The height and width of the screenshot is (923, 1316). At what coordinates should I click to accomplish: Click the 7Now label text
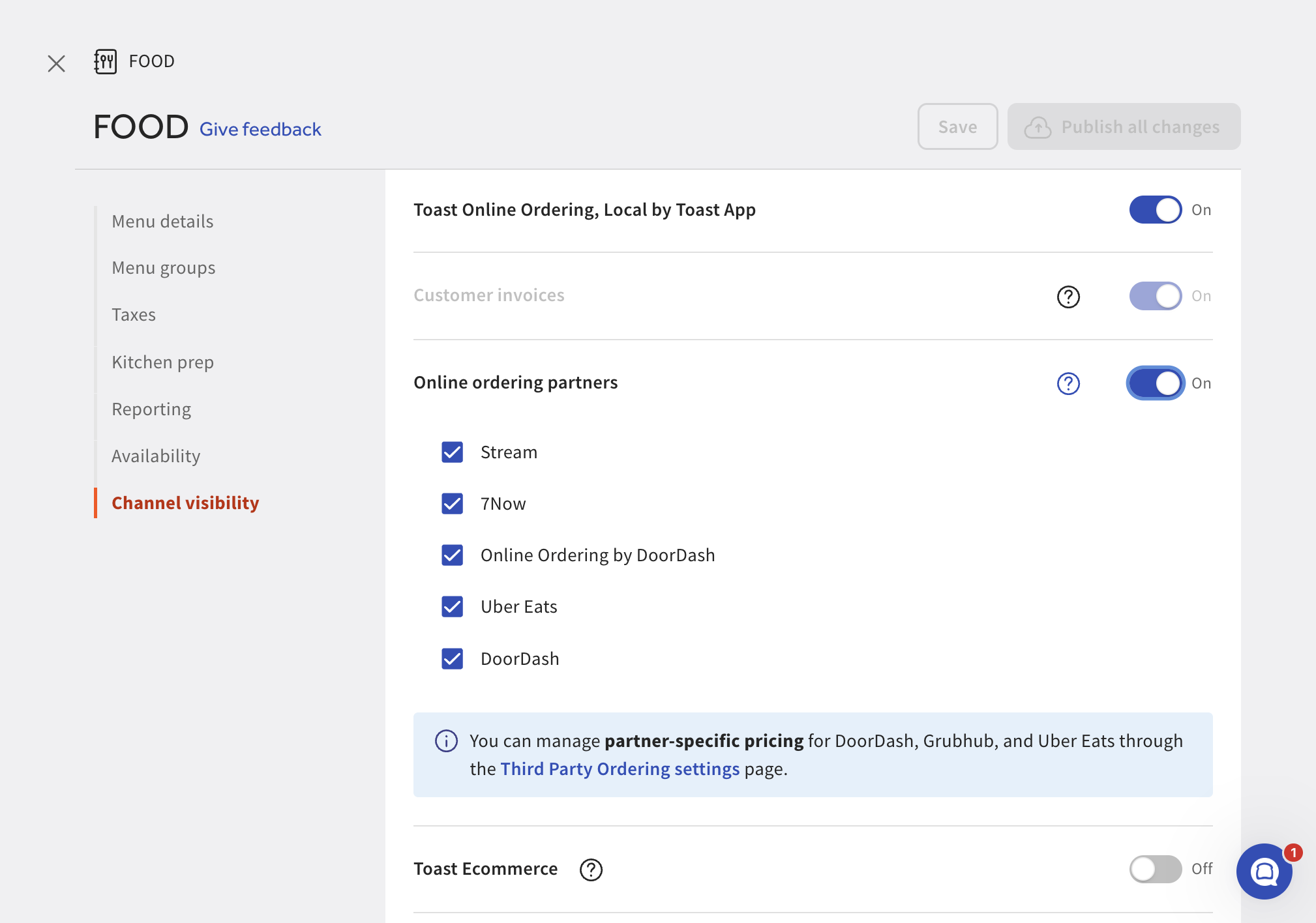coord(503,504)
